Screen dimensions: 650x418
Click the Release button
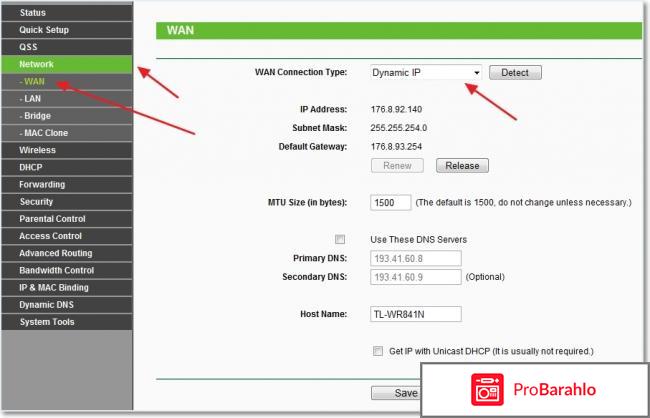click(x=461, y=166)
